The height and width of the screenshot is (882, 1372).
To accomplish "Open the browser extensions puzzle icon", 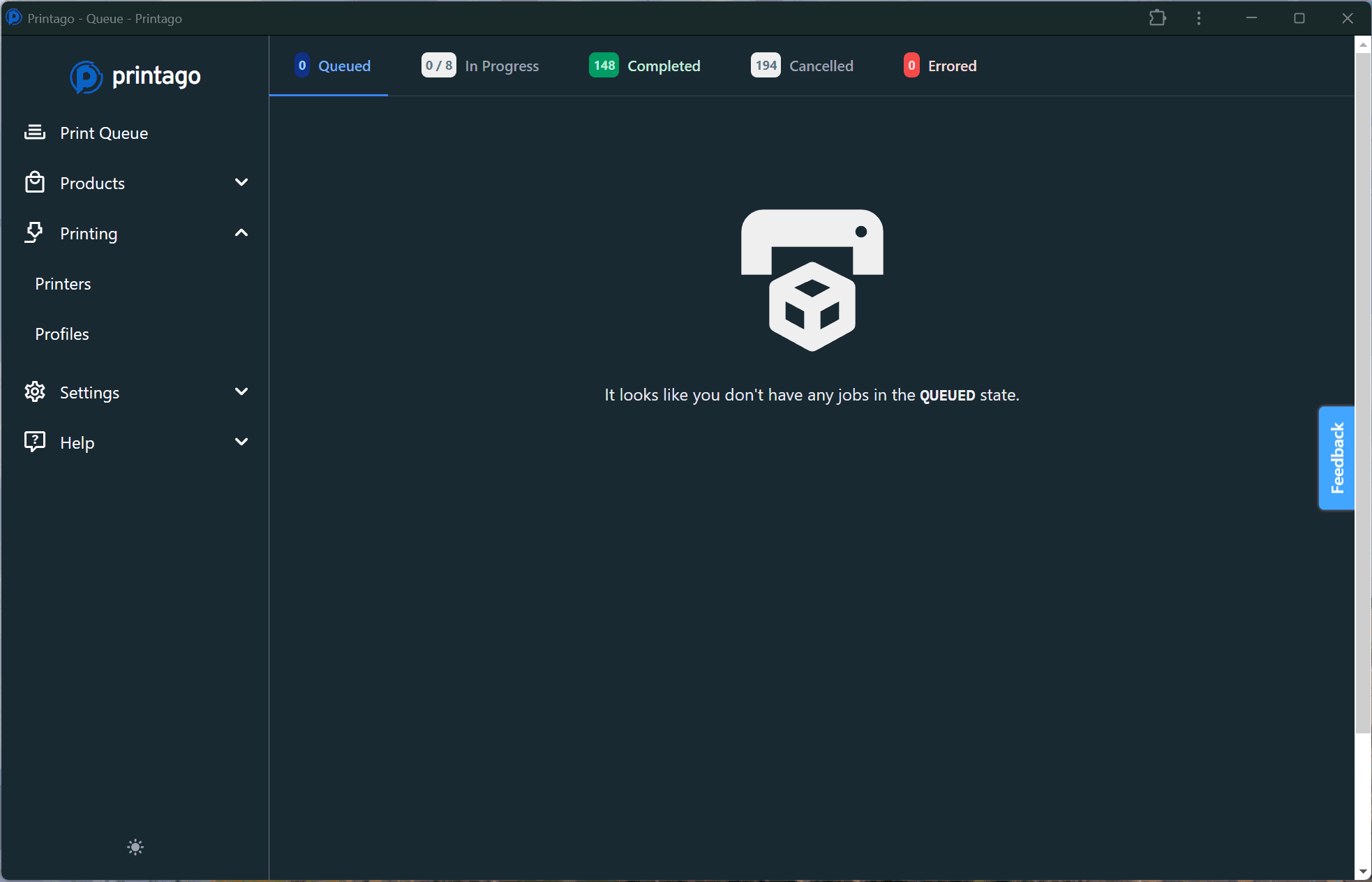I will (1158, 18).
